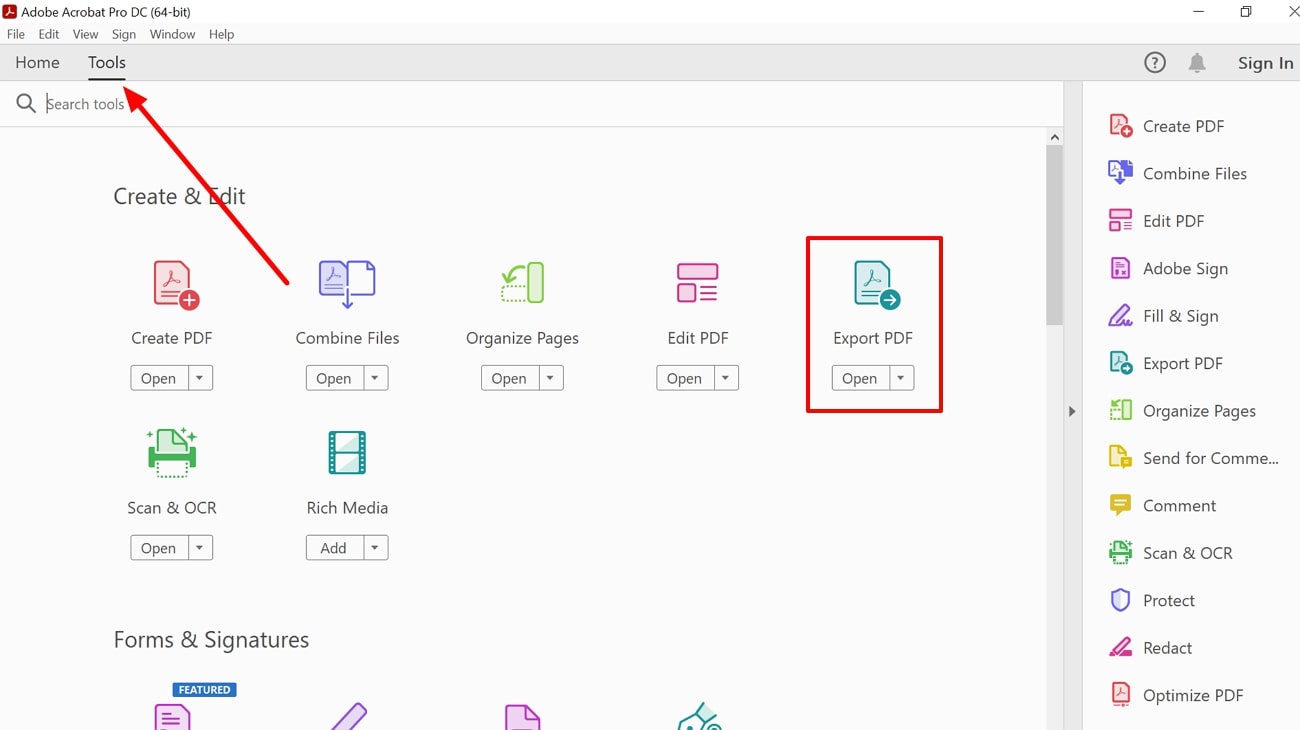Click Open button under Organize Pages
The height and width of the screenshot is (730, 1300).
(509, 378)
